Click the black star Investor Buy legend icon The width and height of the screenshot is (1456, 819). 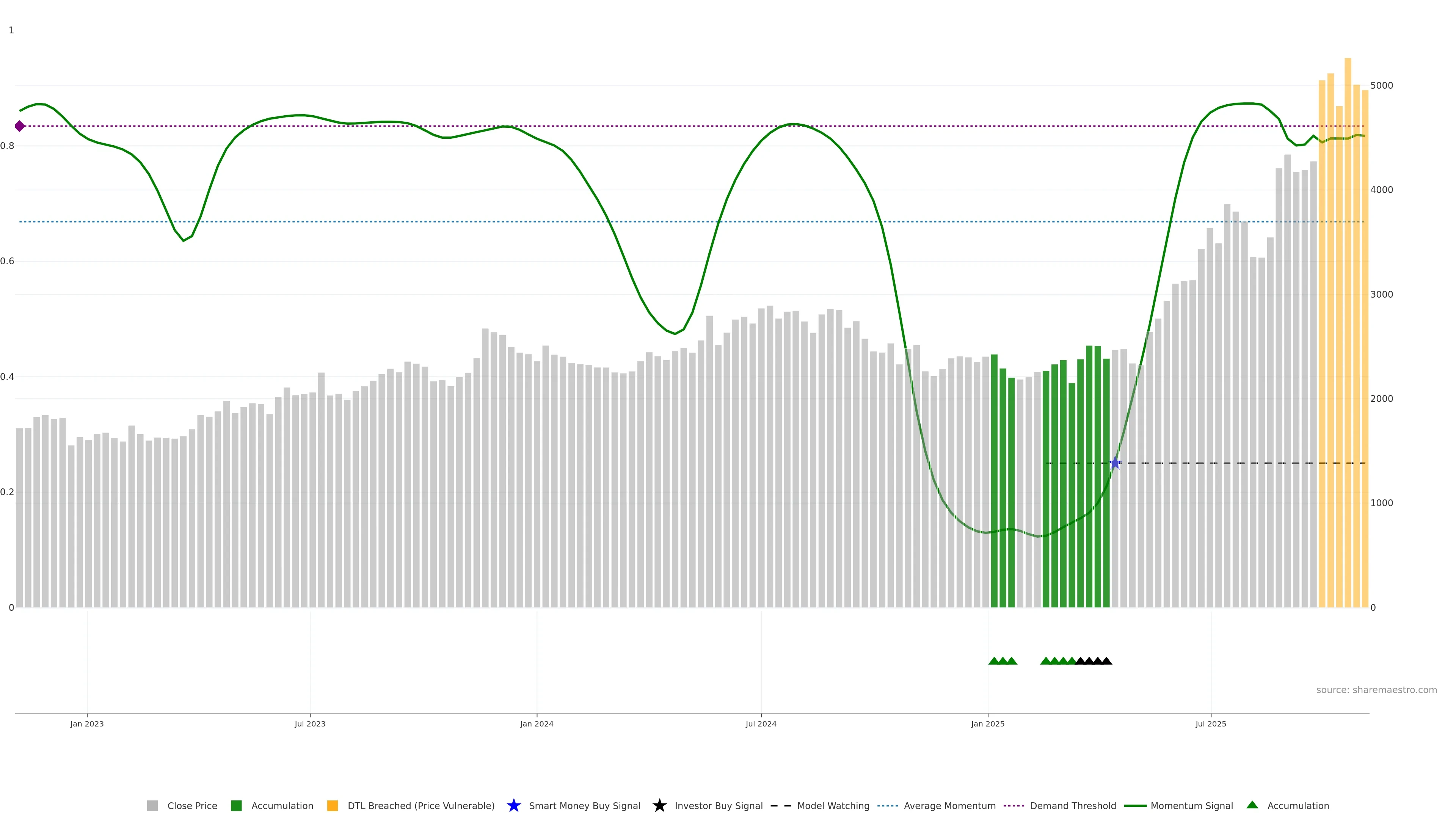(659, 805)
